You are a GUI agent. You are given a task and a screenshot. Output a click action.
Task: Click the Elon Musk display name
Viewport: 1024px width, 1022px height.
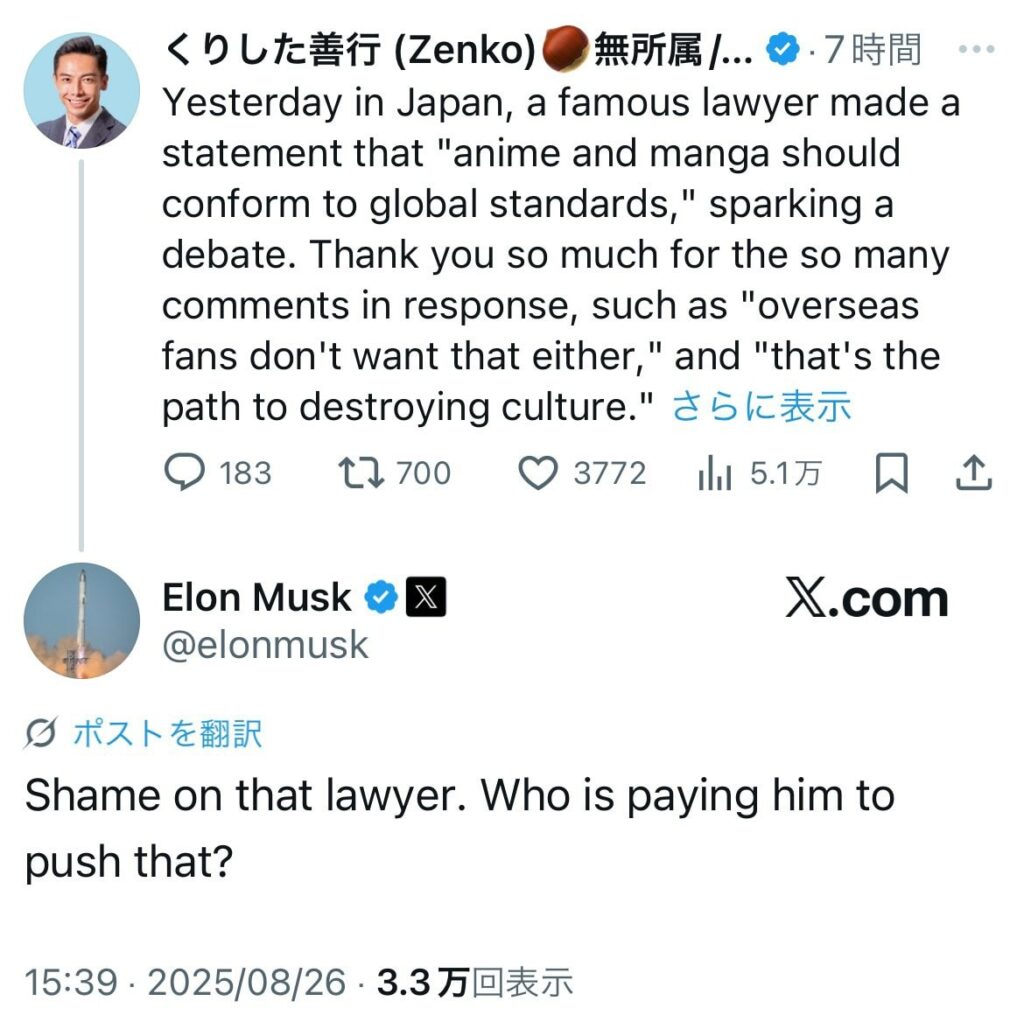257,597
